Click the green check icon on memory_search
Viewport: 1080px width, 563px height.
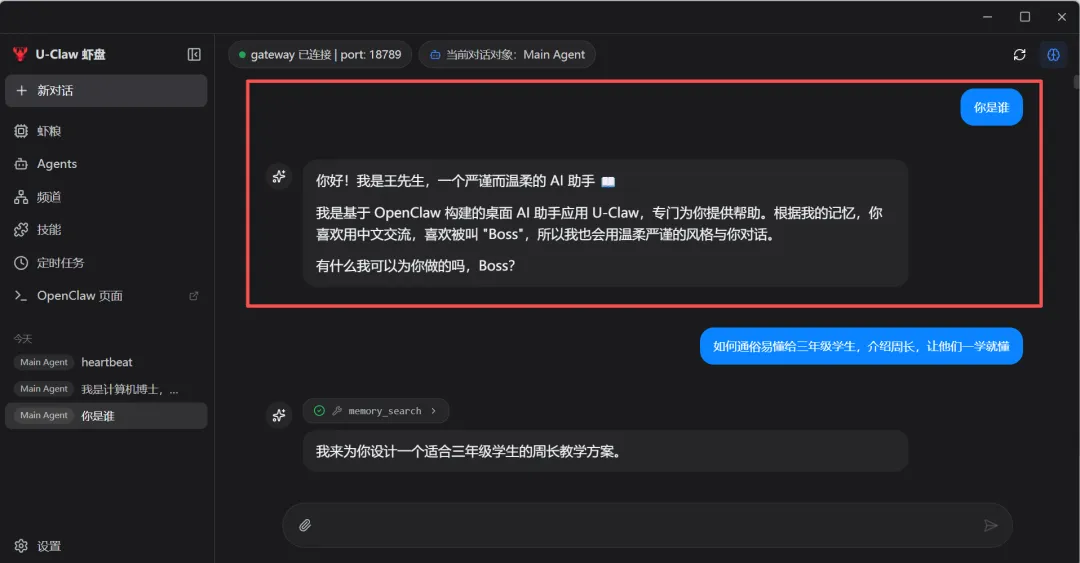[x=319, y=411]
